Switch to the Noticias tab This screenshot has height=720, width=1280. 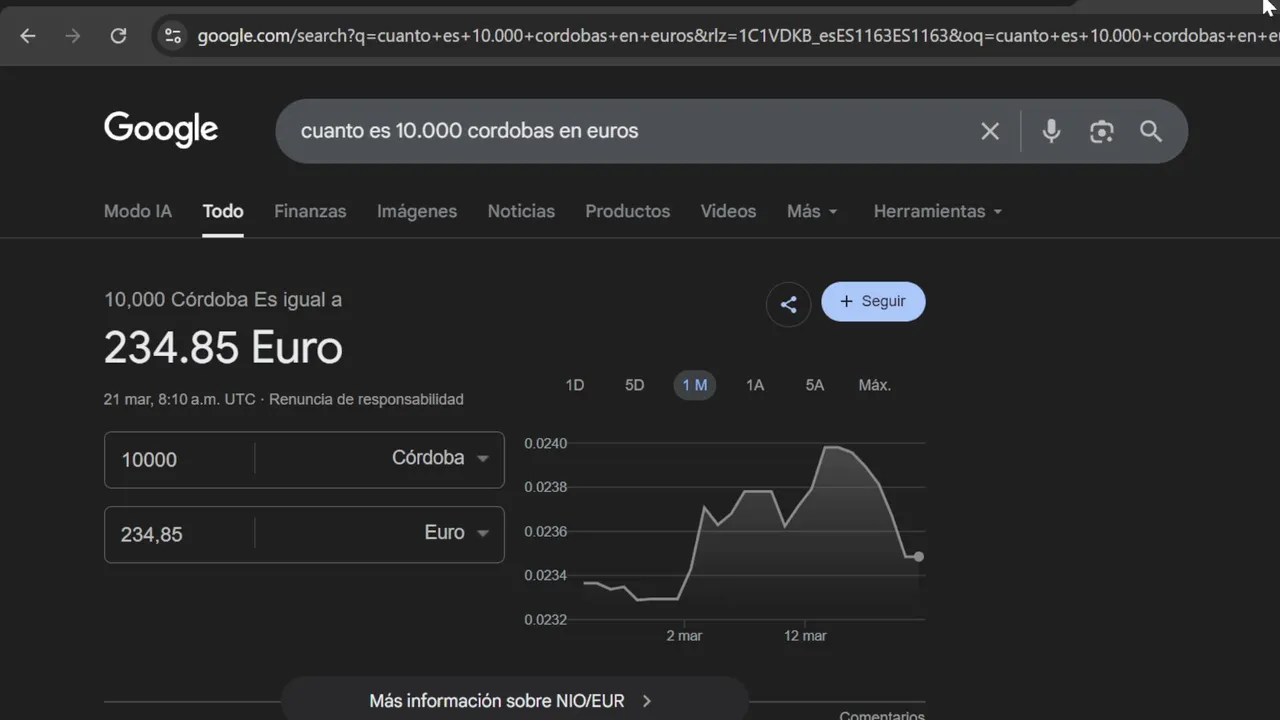pyautogui.click(x=521, y=211)
